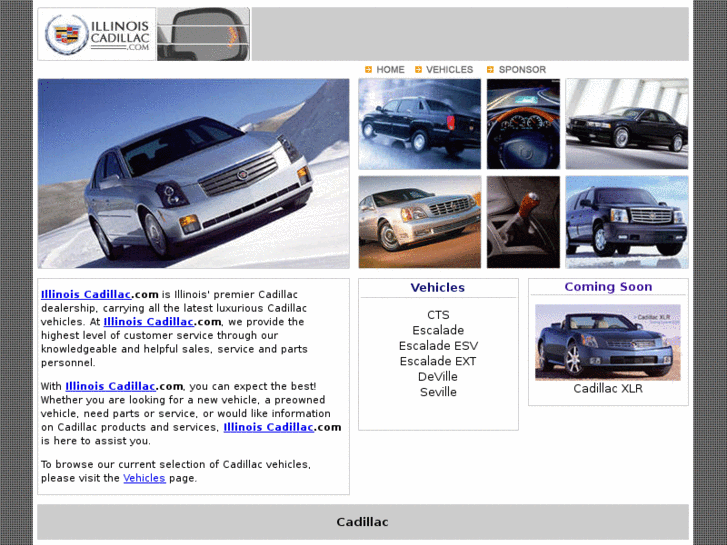Click the Cadillac footer text
This screenshot has width=727, height=545.
pos(363,522)
